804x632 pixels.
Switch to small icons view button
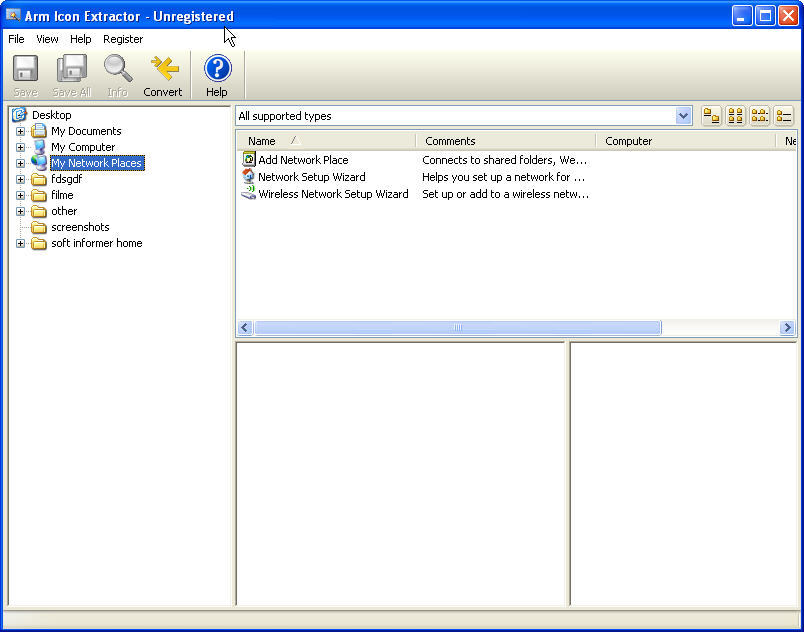735,116
